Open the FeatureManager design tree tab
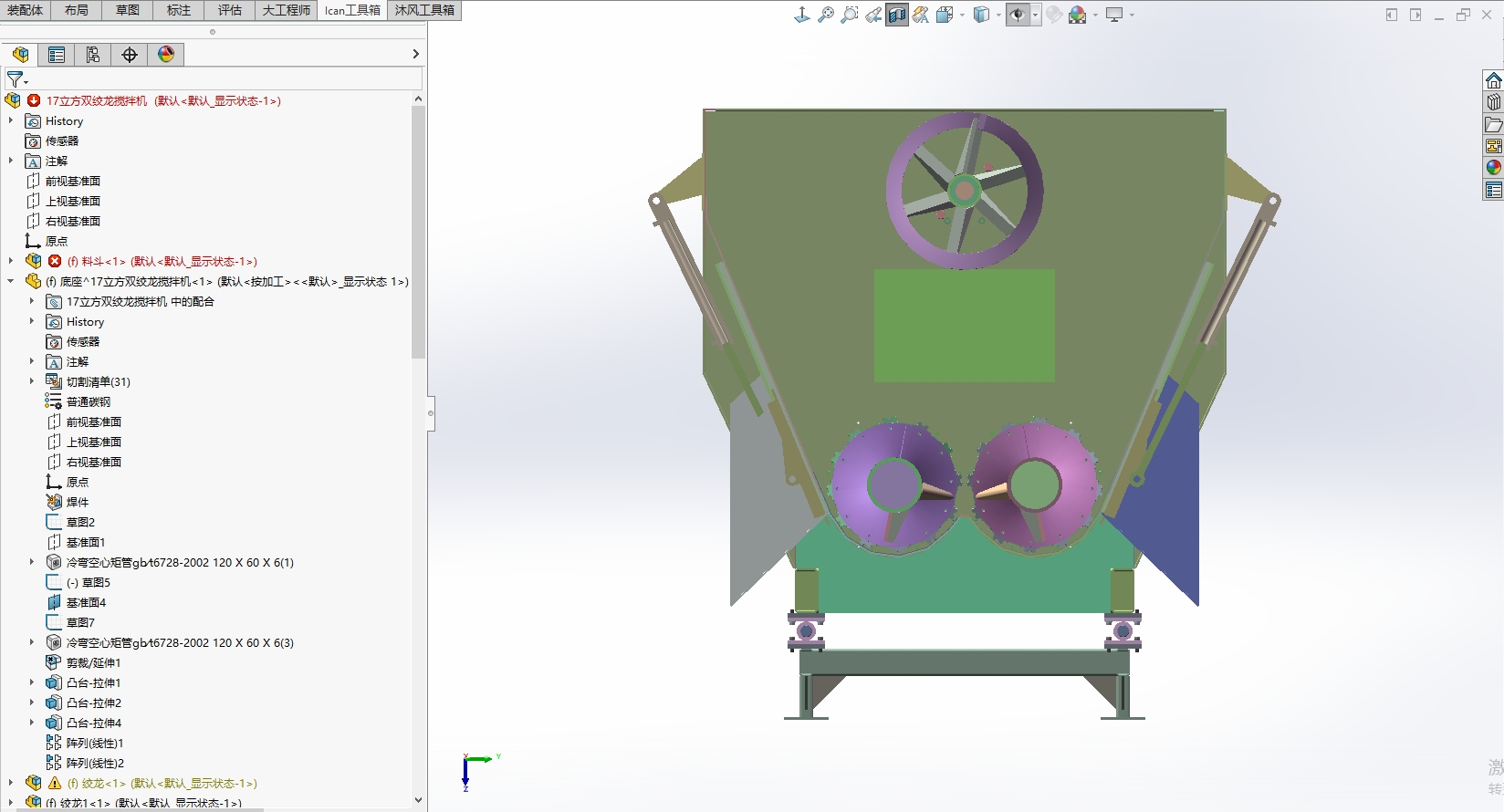 [x=20, y=55]
